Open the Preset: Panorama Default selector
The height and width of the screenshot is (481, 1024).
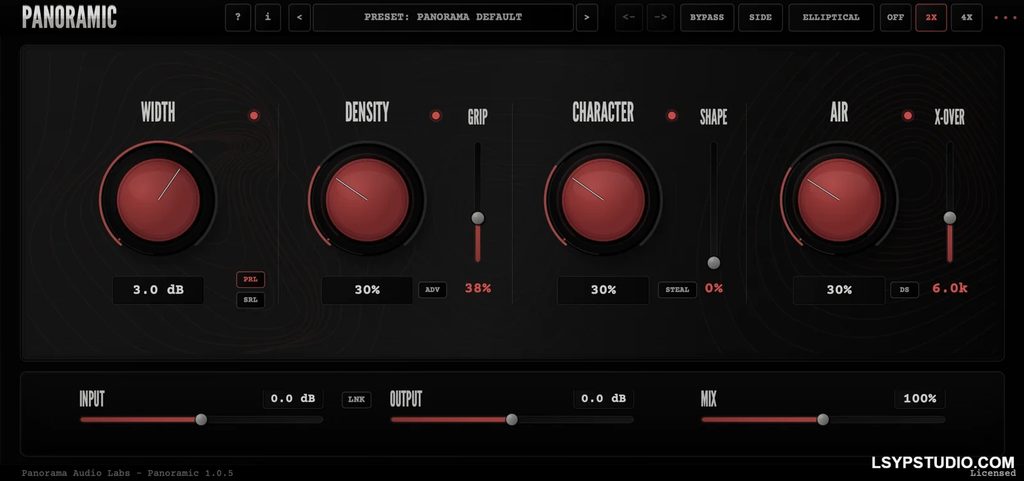443,18
